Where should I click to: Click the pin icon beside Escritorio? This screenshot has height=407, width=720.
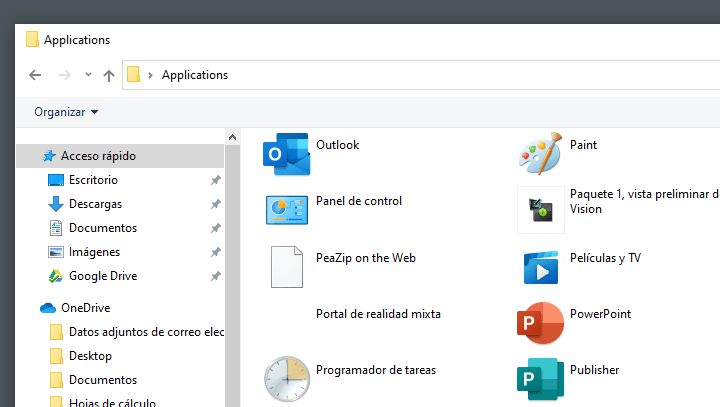215,180
